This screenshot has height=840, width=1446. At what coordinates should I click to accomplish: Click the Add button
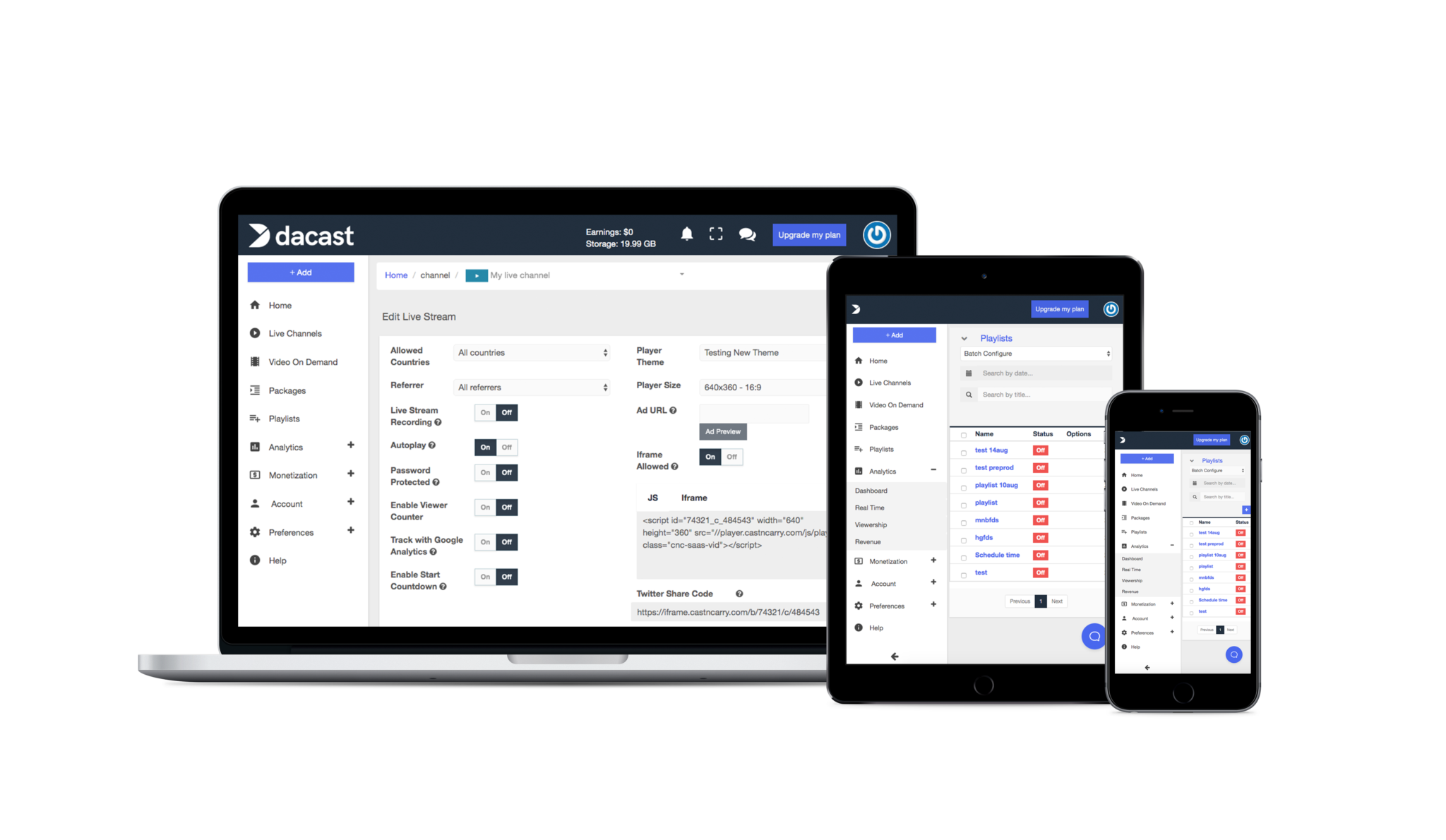tap(301, 271)
